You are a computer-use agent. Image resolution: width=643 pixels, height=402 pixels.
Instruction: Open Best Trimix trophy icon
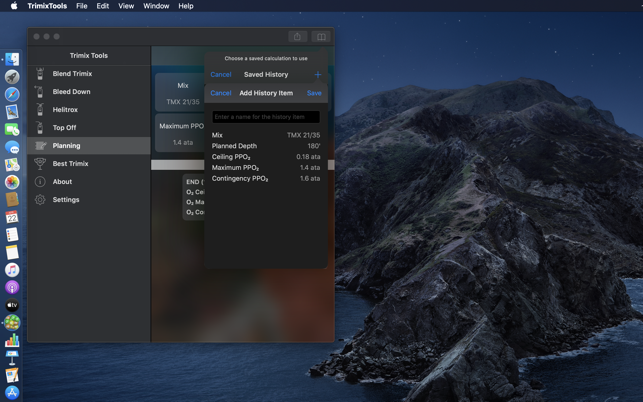coord(40,164)
